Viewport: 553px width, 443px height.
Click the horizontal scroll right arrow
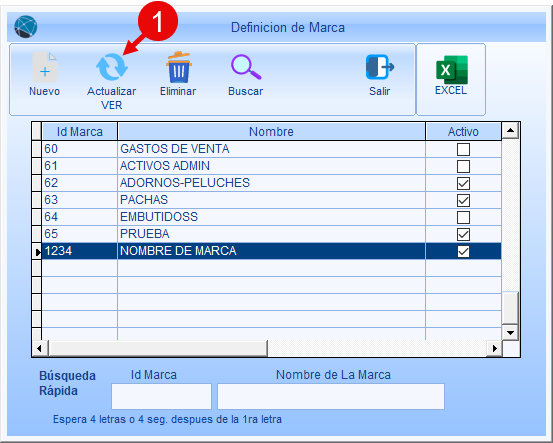pos(494,348)
